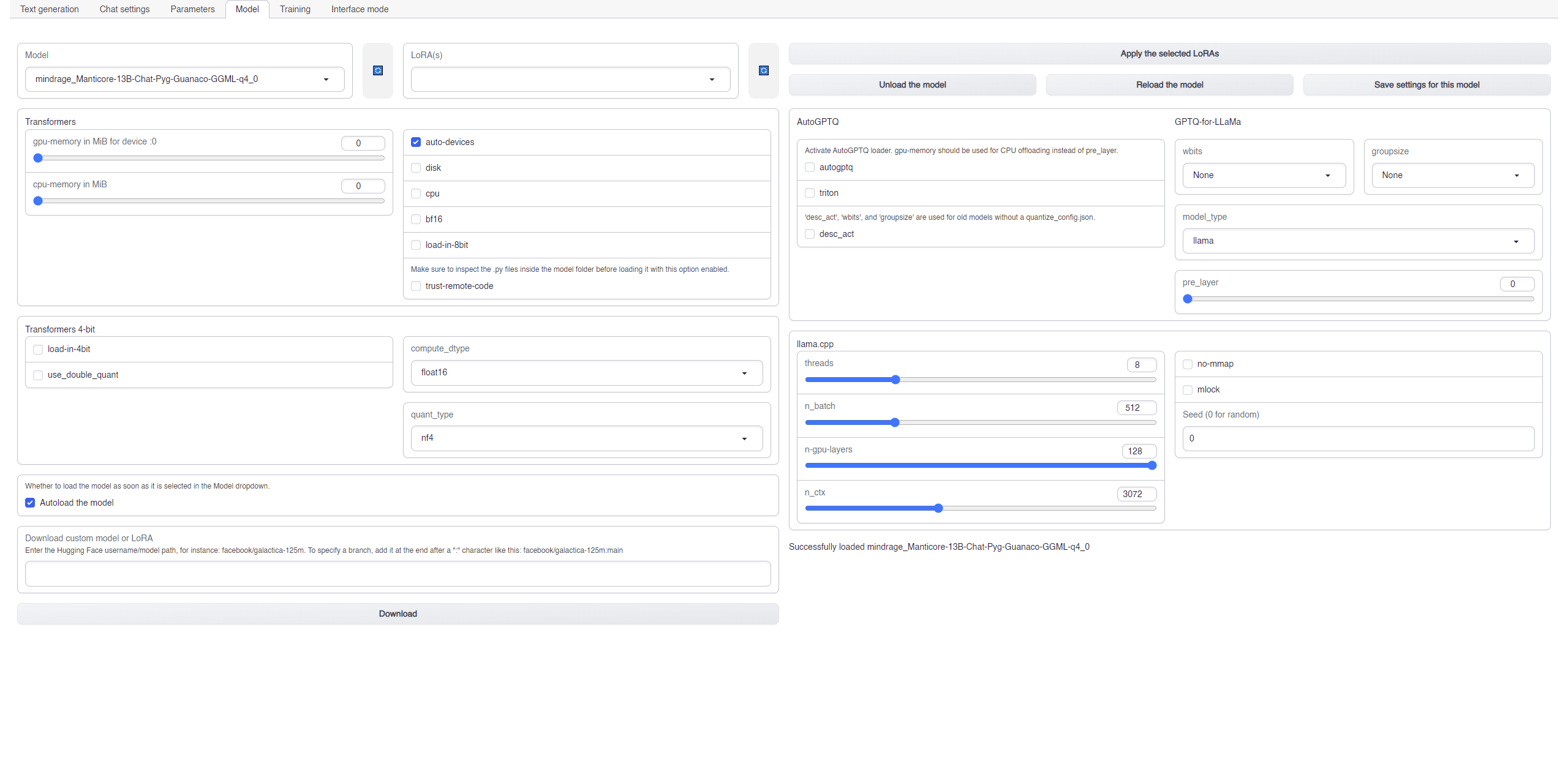Enable the autogptq loader

[x=810, y=167]
